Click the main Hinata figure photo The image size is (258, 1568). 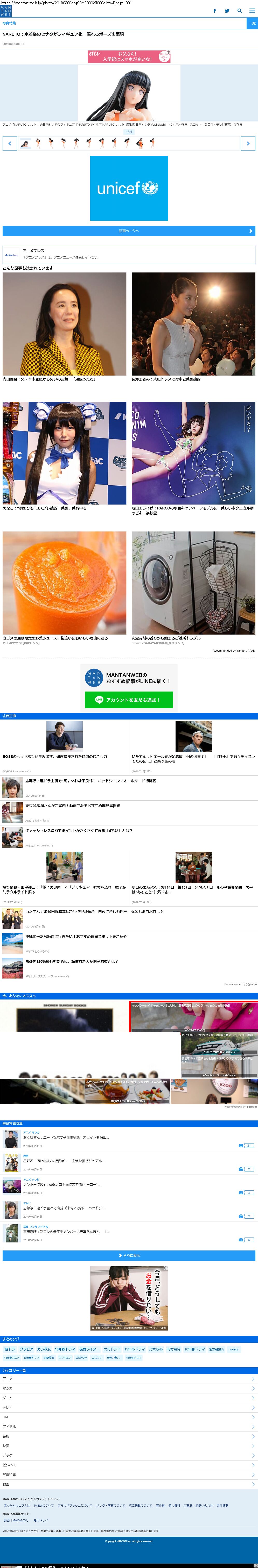click(x=129, y=93)
